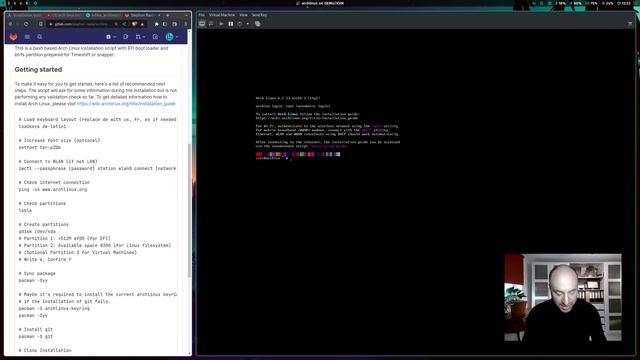Open the browser extensions puzzle icon
Image resolution: width=640 pixels, height=360 pixels.
point(156,24)
